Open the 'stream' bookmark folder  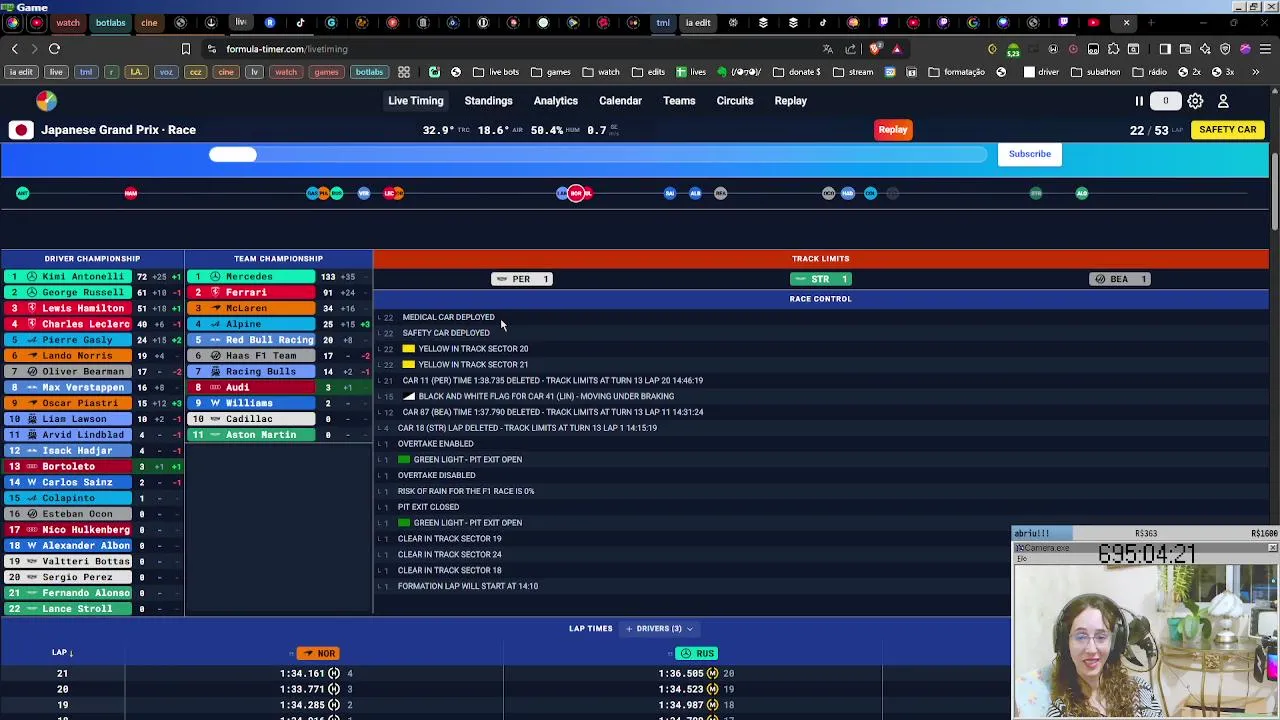(853, 72)
